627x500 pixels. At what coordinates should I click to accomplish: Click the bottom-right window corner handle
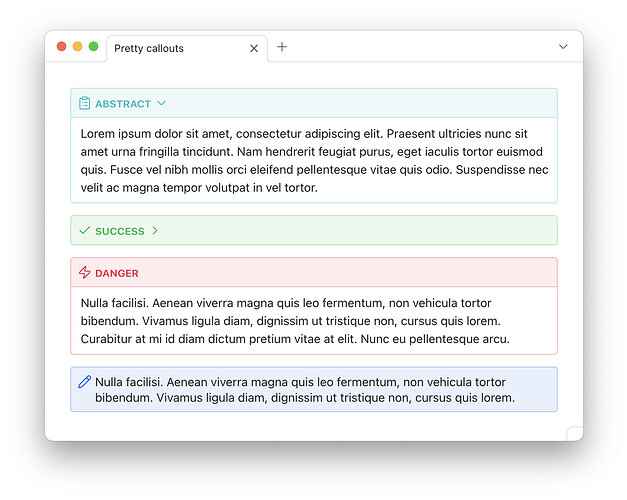[575, 433]
